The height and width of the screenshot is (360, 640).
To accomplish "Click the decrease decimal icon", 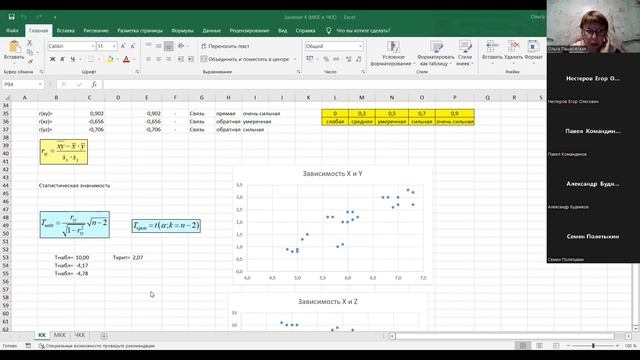I will point(359,59).
